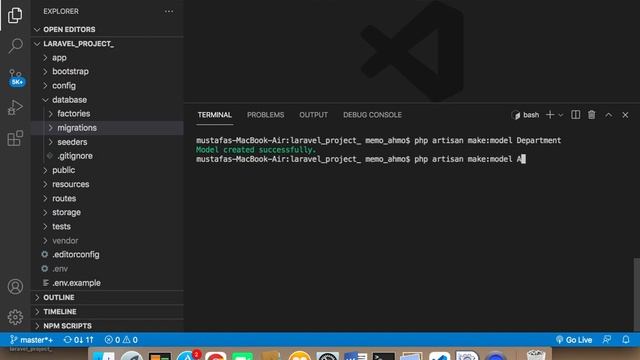Image resolution: width=640 pixels, height=360 pixels.
Task: Open Explorer more actions ellipsis
Action: tap(169, 11)
